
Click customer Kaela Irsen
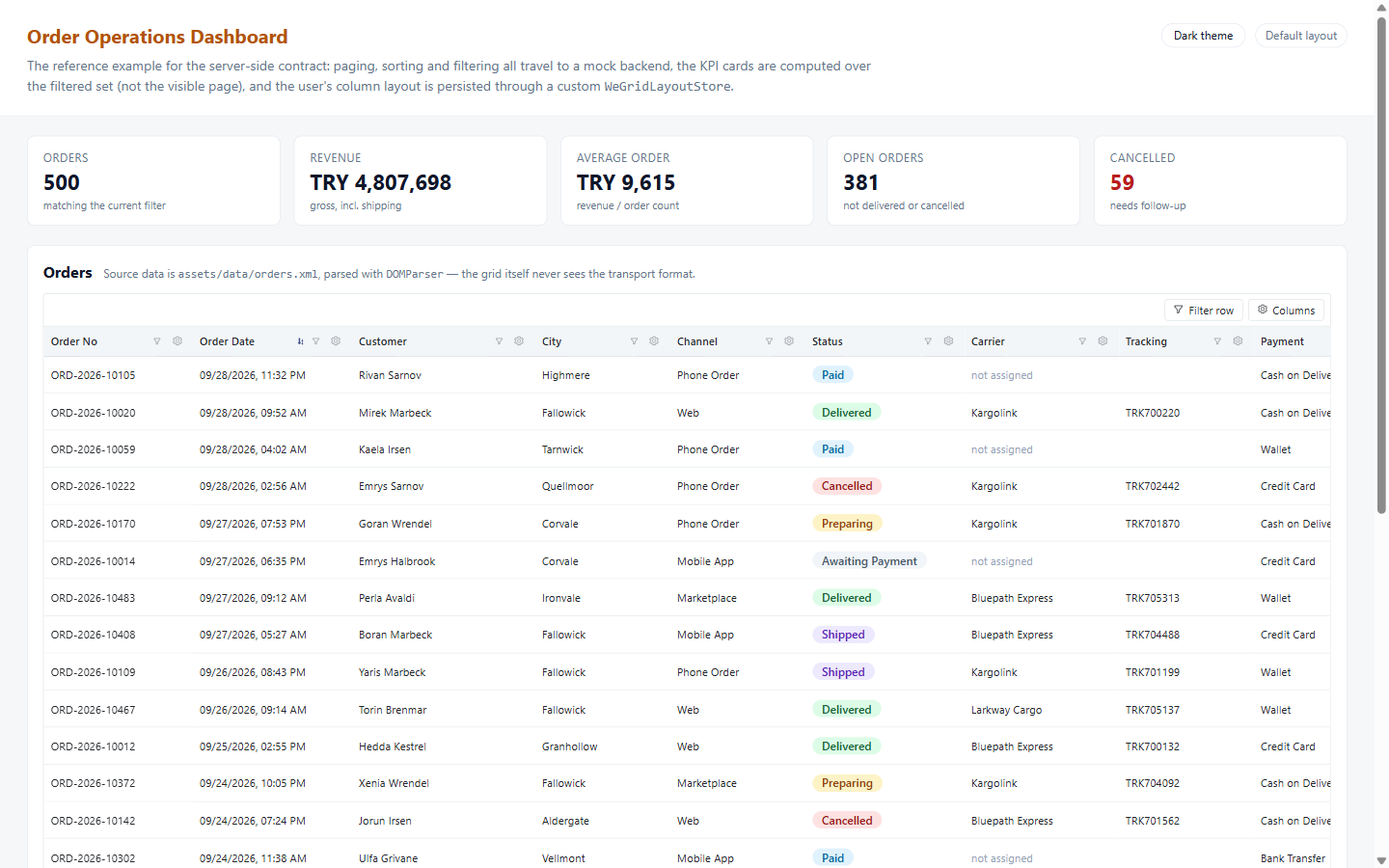(385, 449)
